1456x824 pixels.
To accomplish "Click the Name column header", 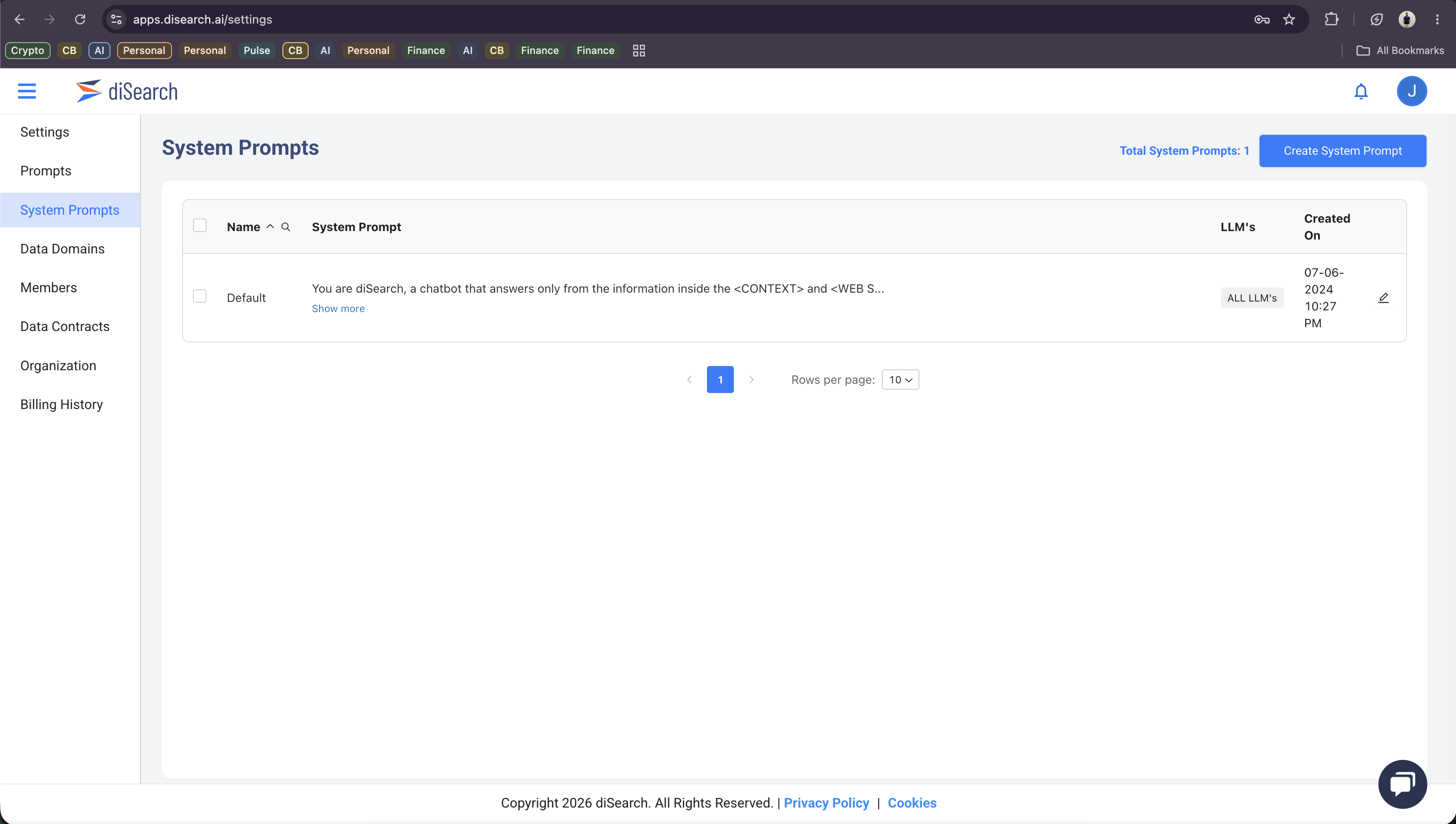I will point(244,227).
